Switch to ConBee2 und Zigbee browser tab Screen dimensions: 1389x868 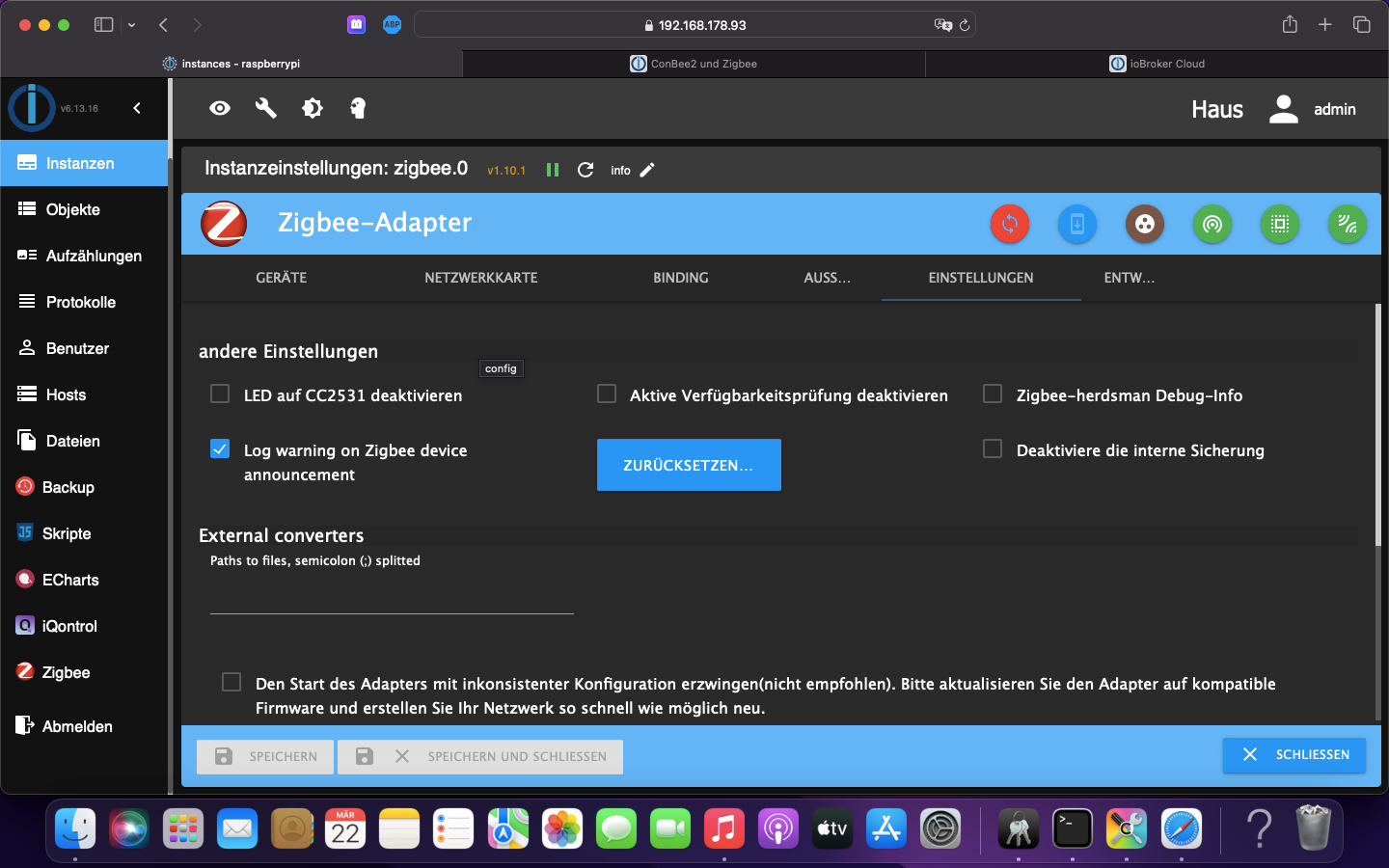(694, 64)
